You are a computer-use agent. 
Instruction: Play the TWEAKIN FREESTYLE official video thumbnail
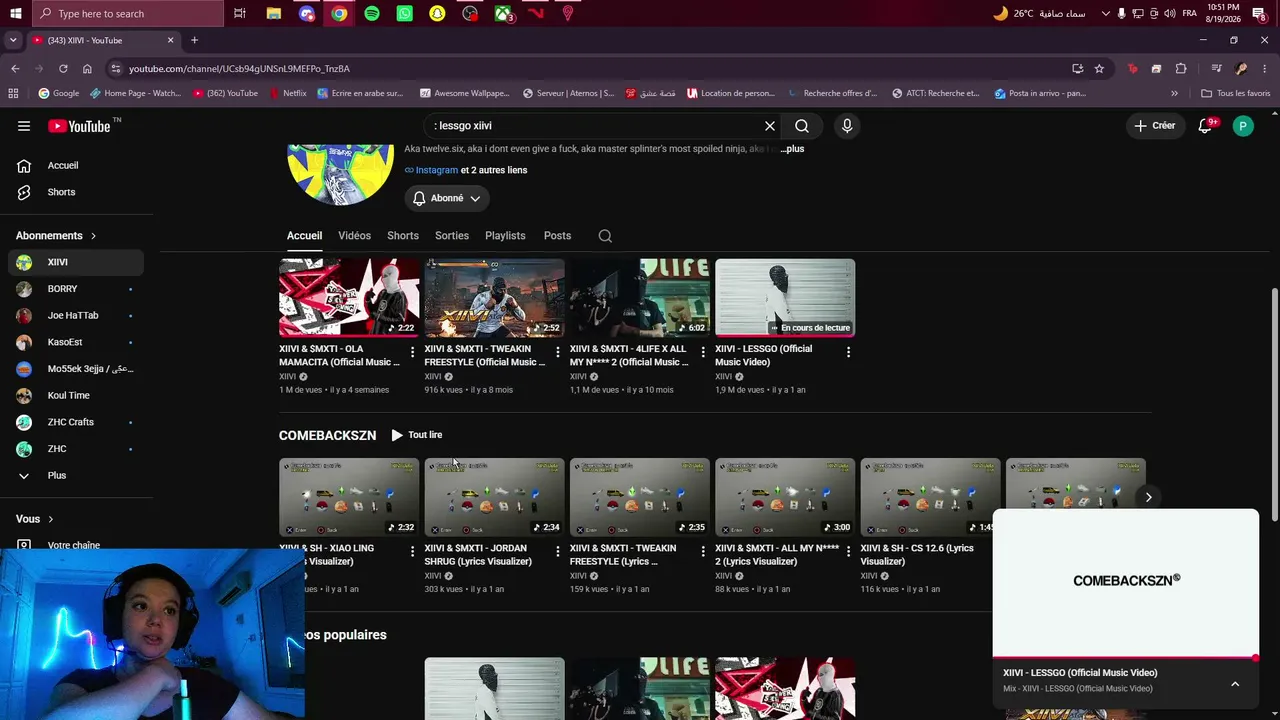(x=494, y=298)
